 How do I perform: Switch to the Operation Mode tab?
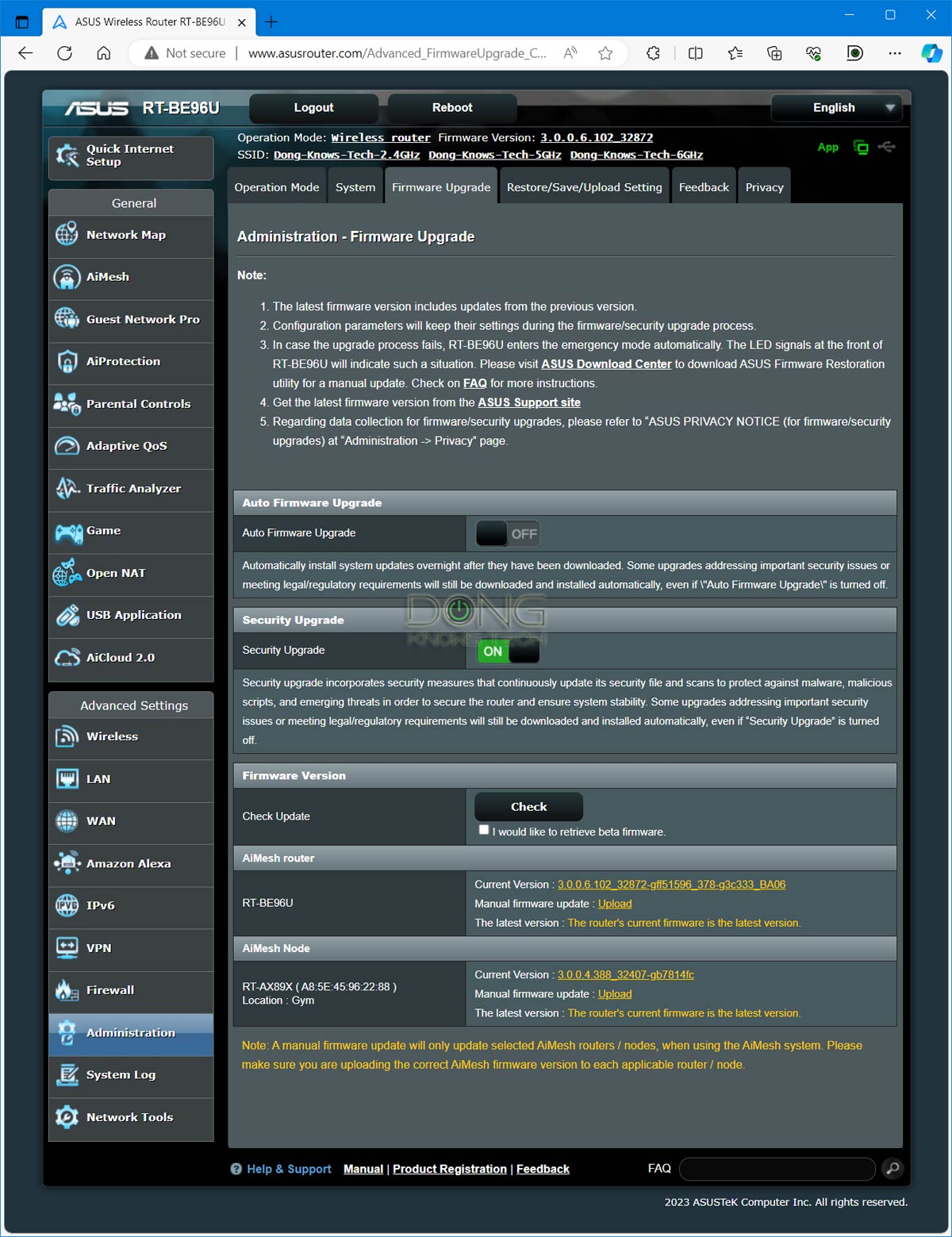[x=277, y=187]
